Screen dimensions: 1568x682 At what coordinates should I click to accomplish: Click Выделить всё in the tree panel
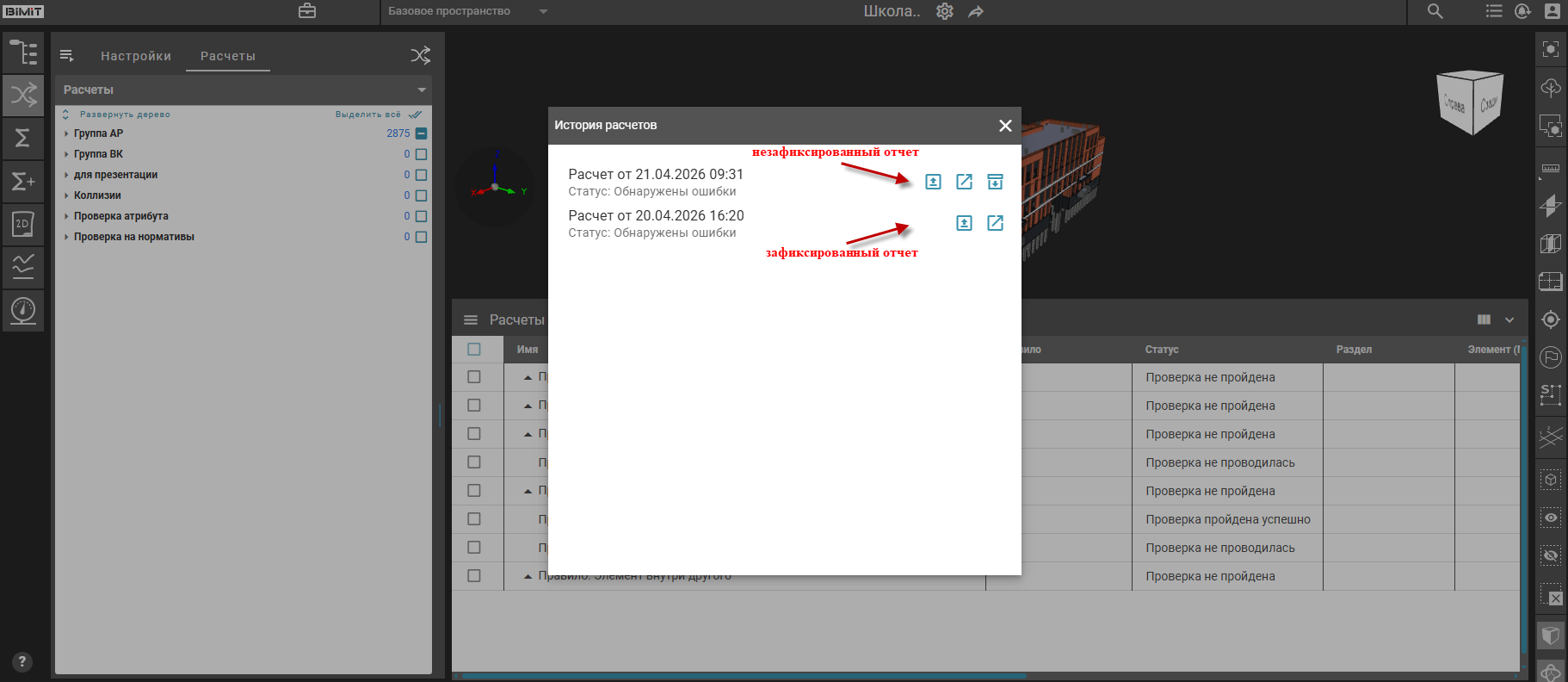[368, 115]
